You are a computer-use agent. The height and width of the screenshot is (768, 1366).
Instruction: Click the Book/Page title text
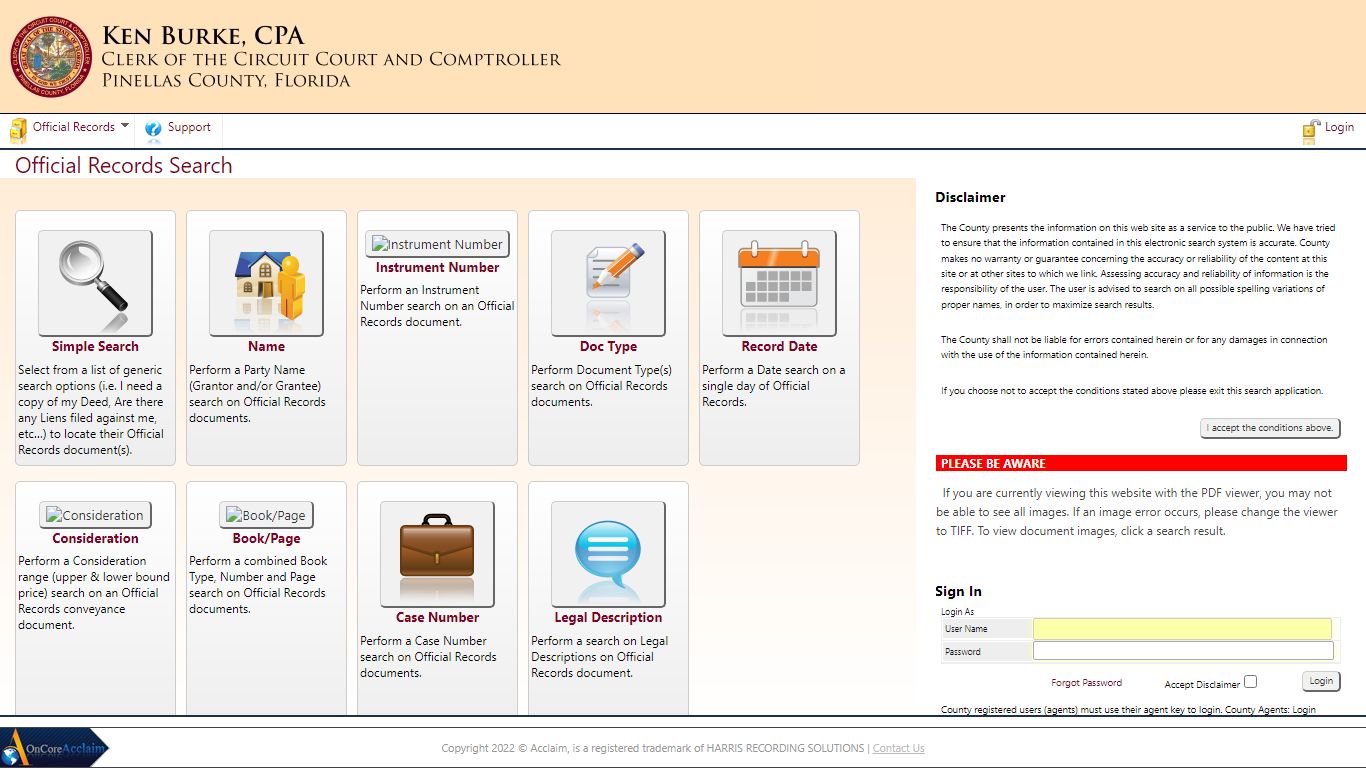coord(266,539)
